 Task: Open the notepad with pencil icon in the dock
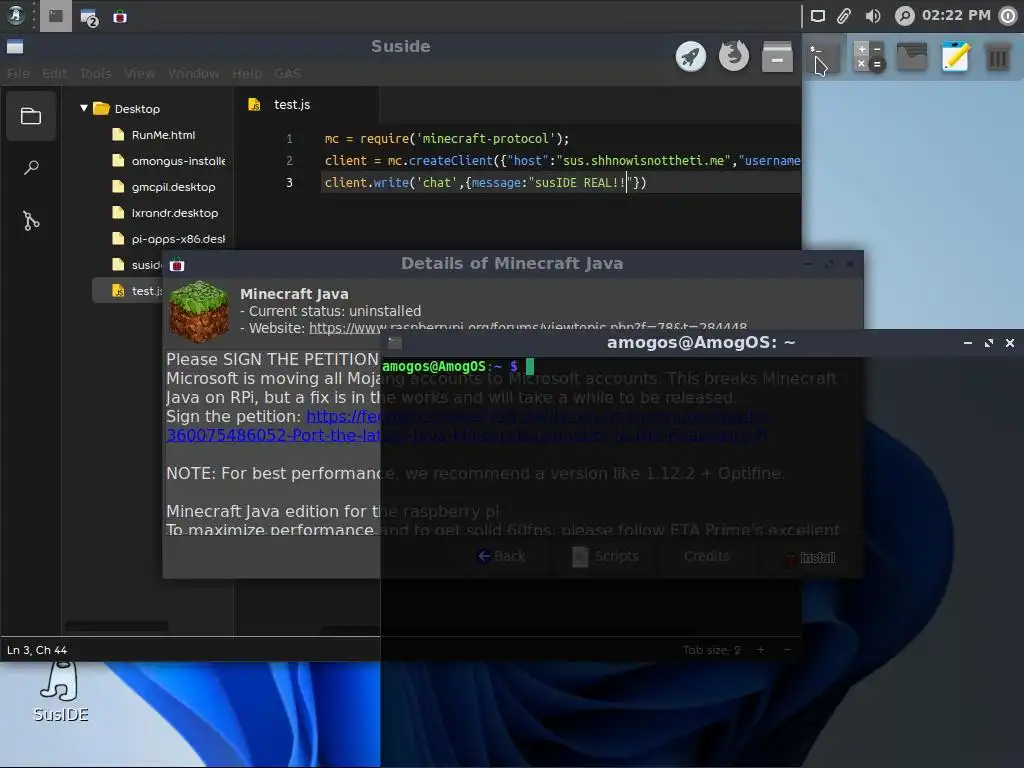(x=955, y=56)
